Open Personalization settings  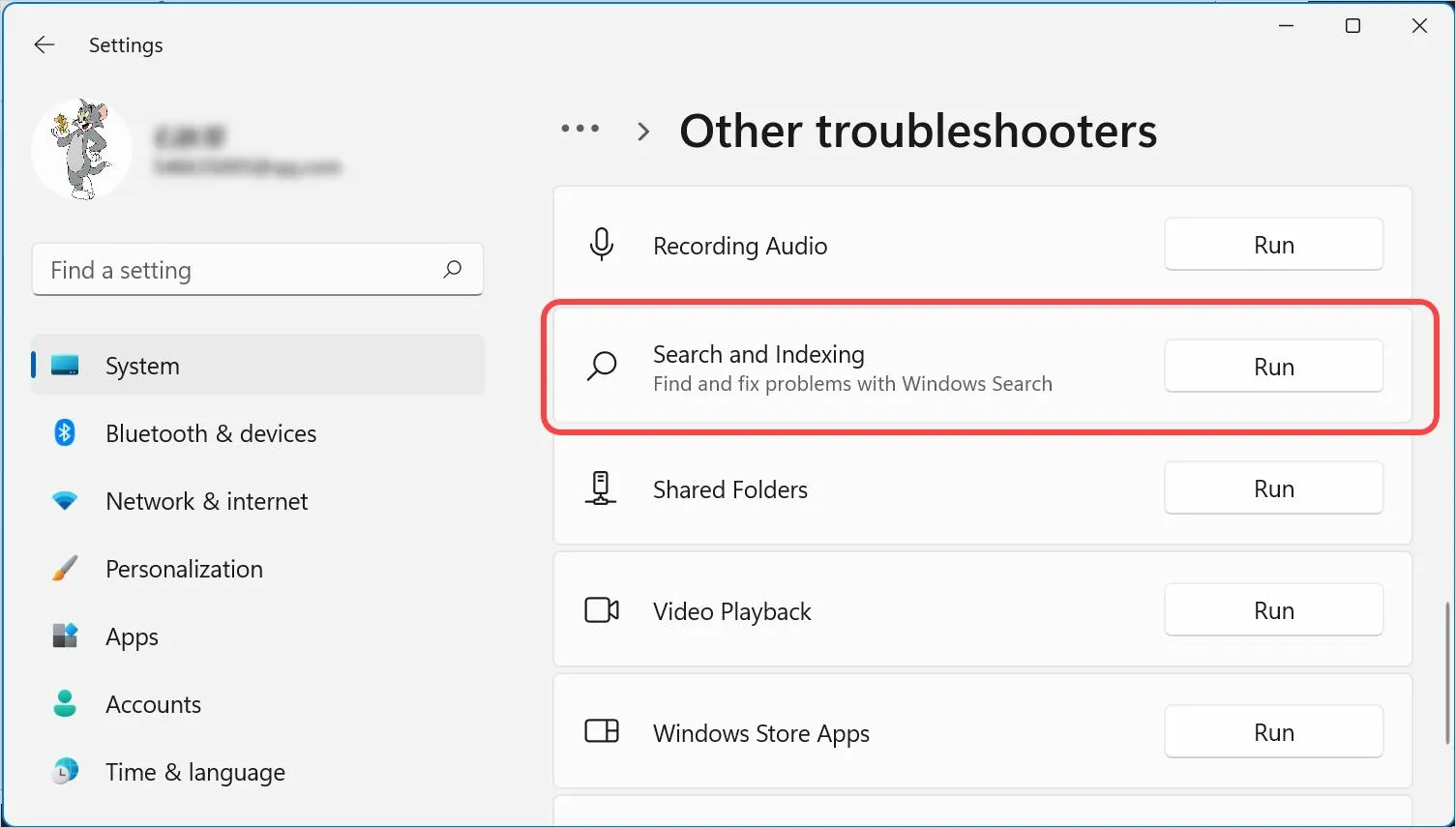point(257,569)
